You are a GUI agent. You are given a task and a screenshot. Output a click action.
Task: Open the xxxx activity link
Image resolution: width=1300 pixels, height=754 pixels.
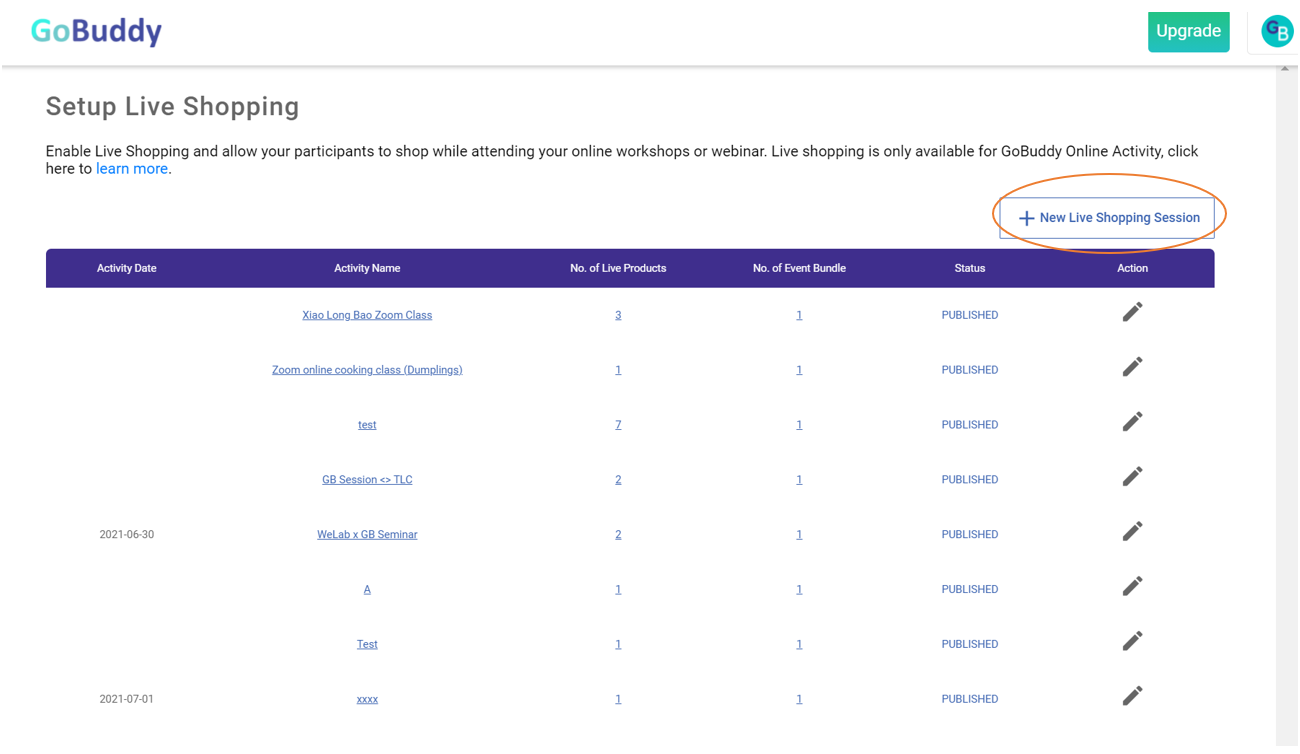(367, 700)
